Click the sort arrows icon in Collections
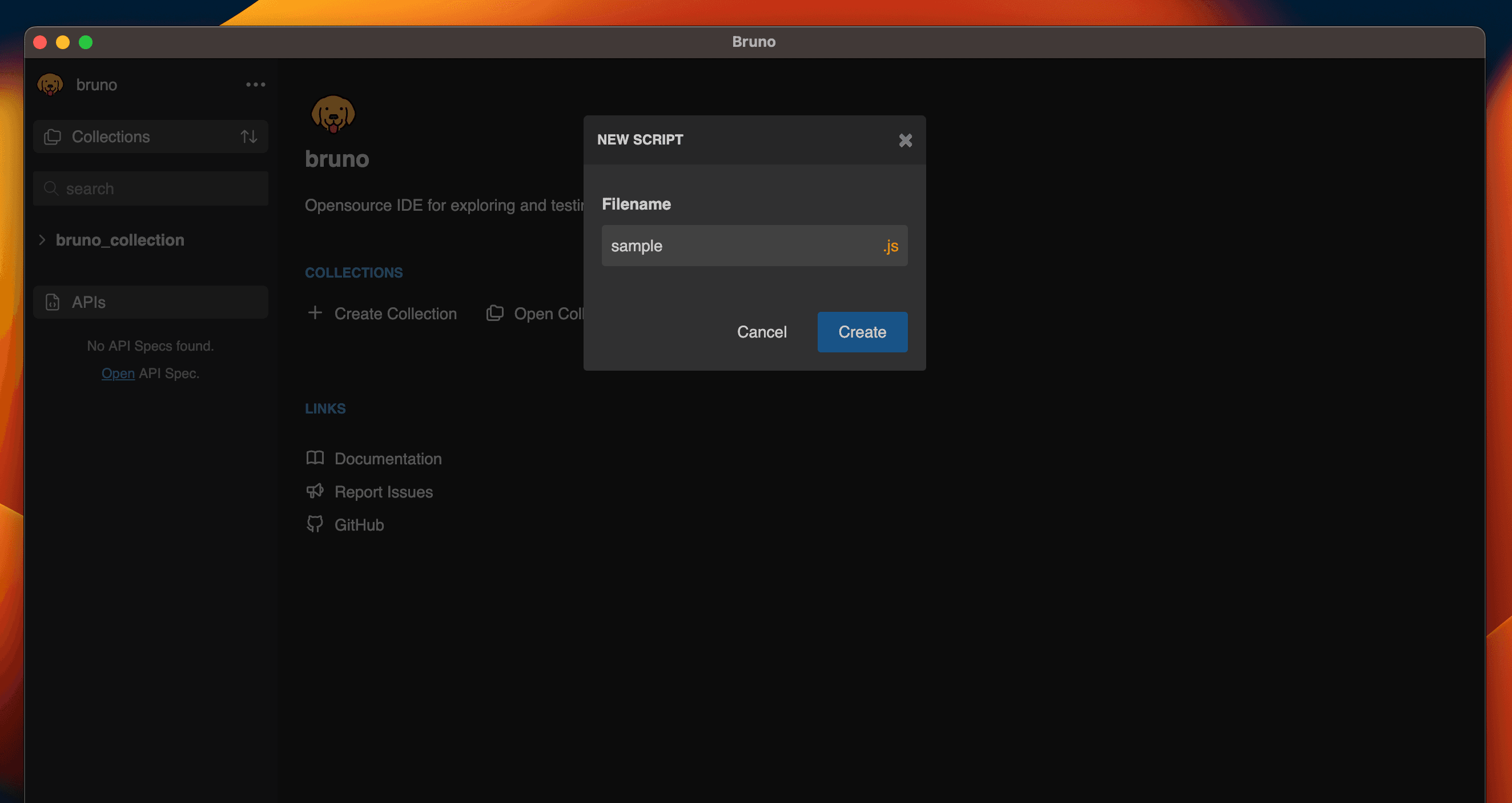Image resolution: width=1512 pixels, height=803 pixels. point(249,136)
